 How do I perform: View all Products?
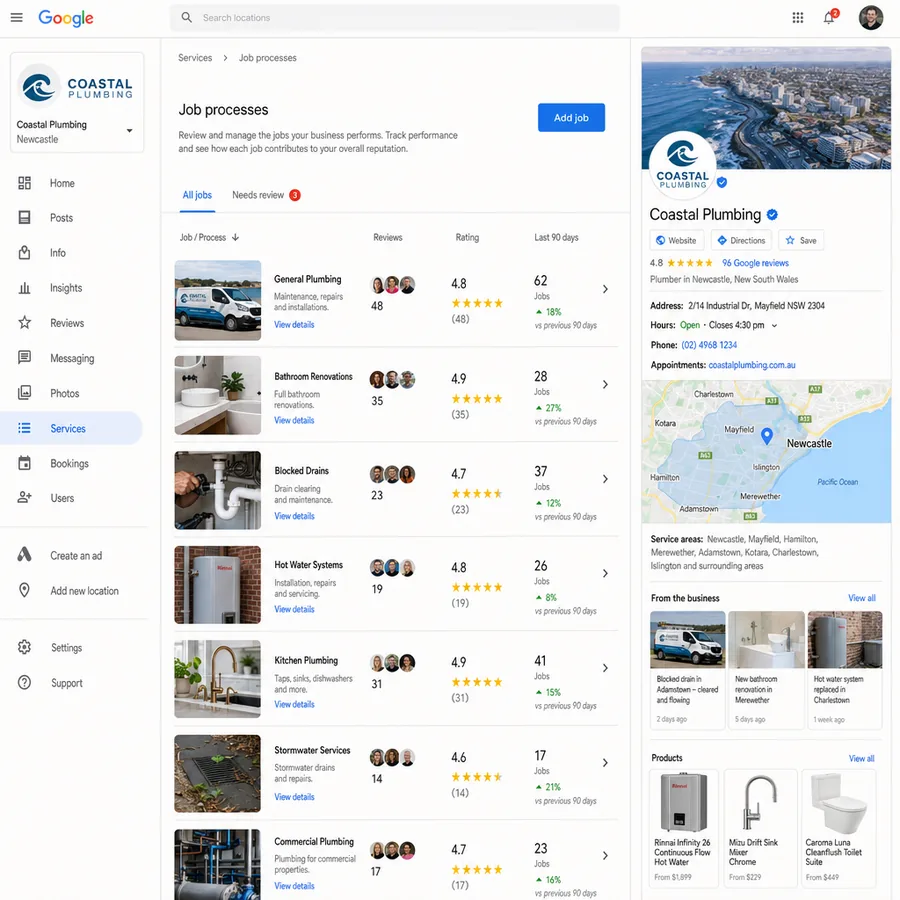coord(862,758)
